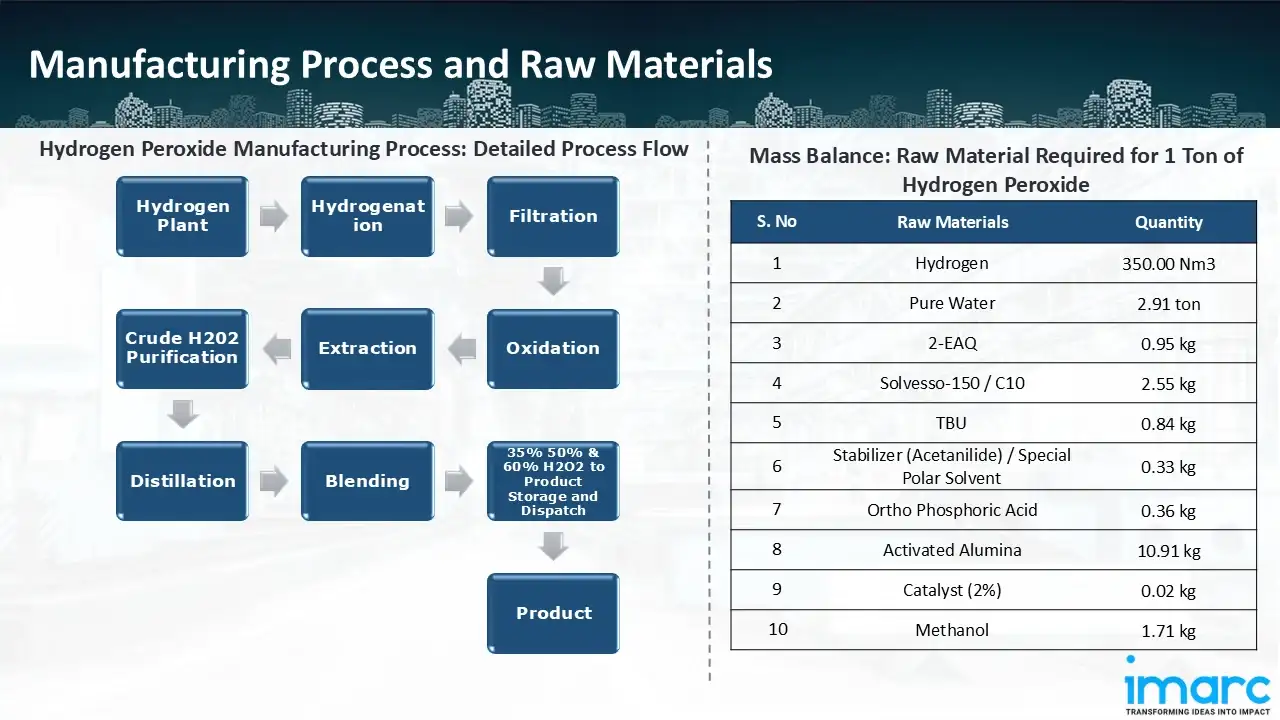Click the Product Storage and Dispatch box

coord(552,481)
